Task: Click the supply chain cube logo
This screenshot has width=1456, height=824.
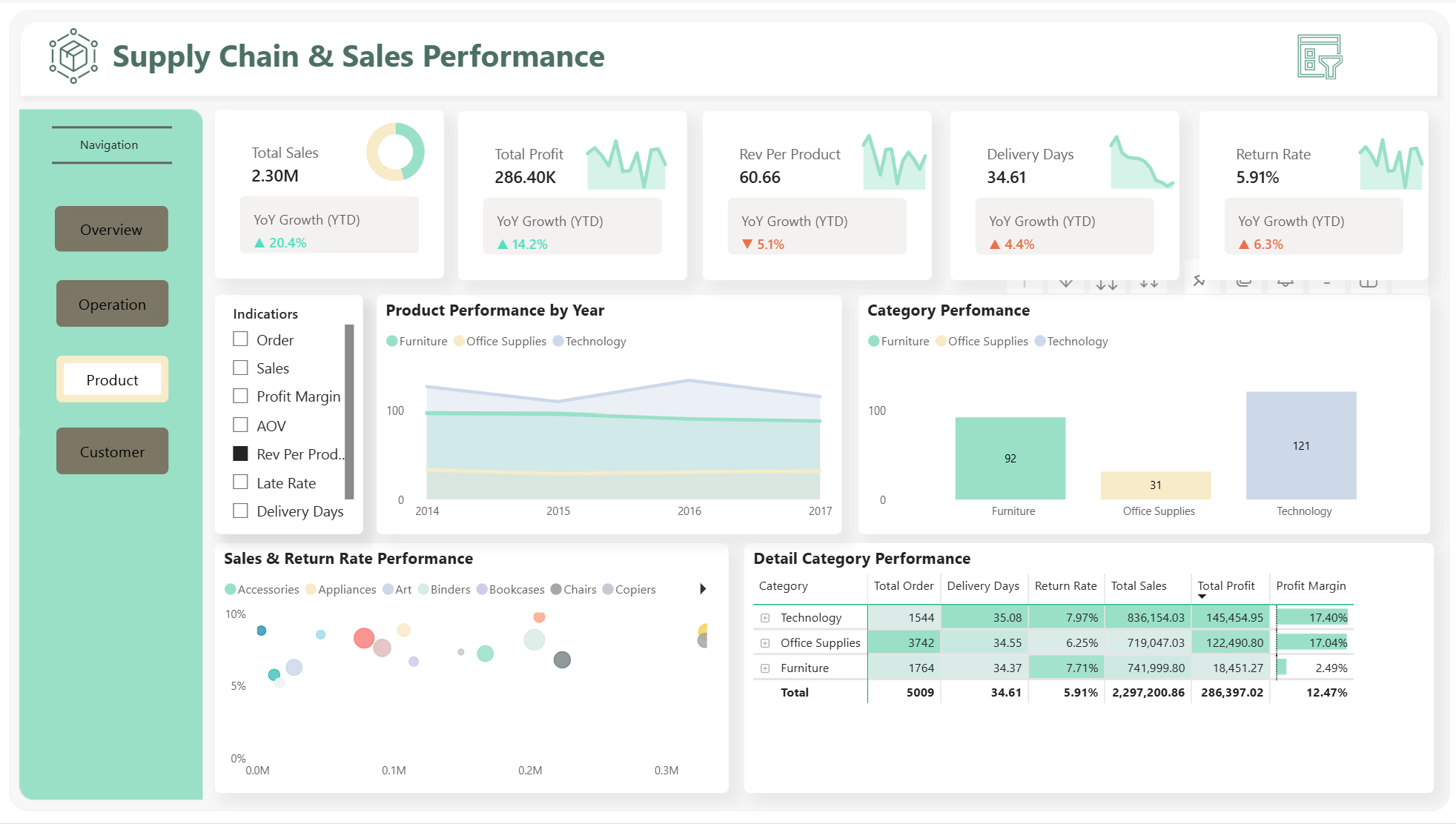Action: (x=73, y=56)
